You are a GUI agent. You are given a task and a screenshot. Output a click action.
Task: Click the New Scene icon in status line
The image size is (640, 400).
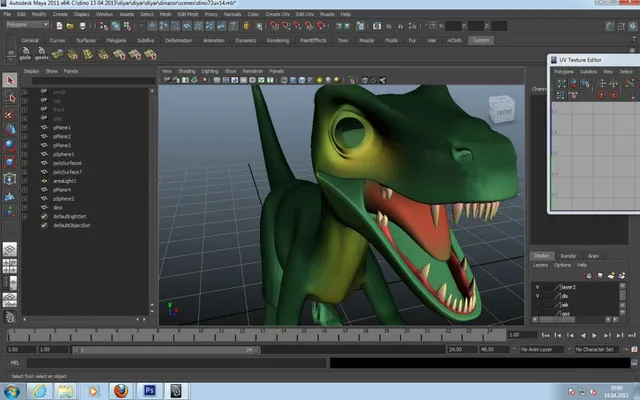(x=59, y=26)
